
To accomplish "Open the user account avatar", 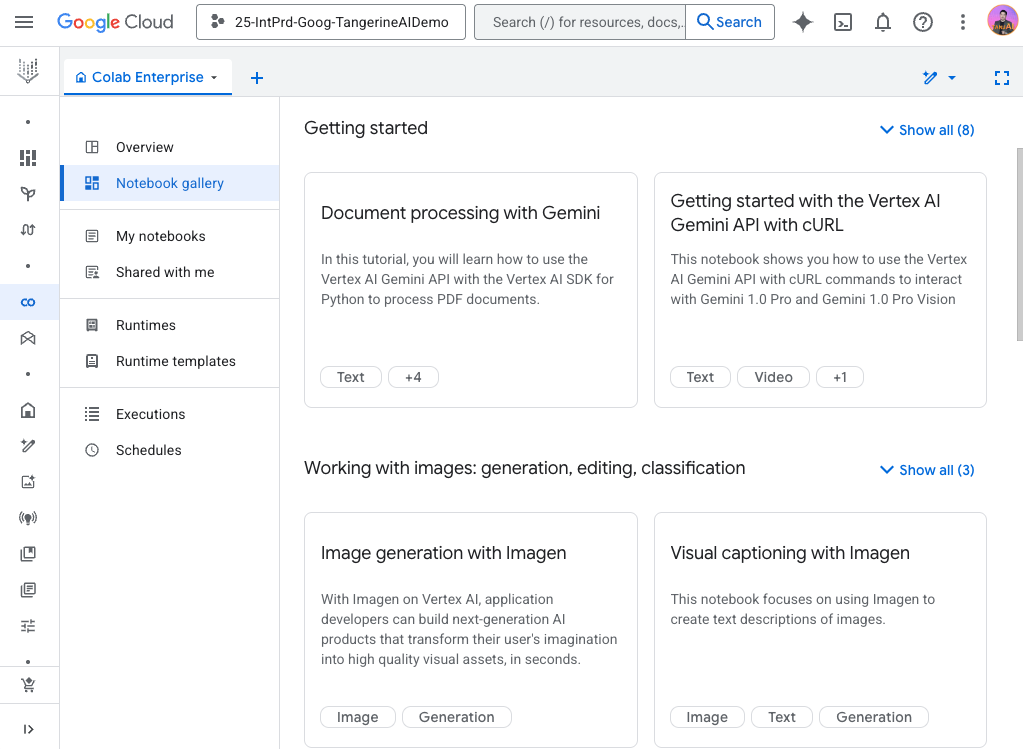I will tap(1002, 20).
